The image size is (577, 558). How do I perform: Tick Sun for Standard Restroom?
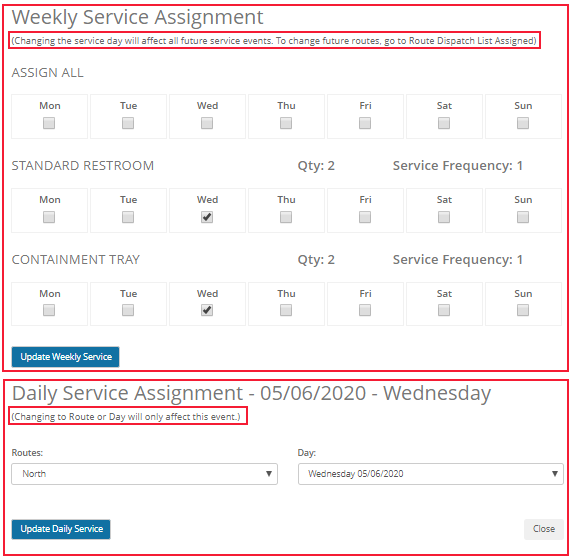point(523,217)
